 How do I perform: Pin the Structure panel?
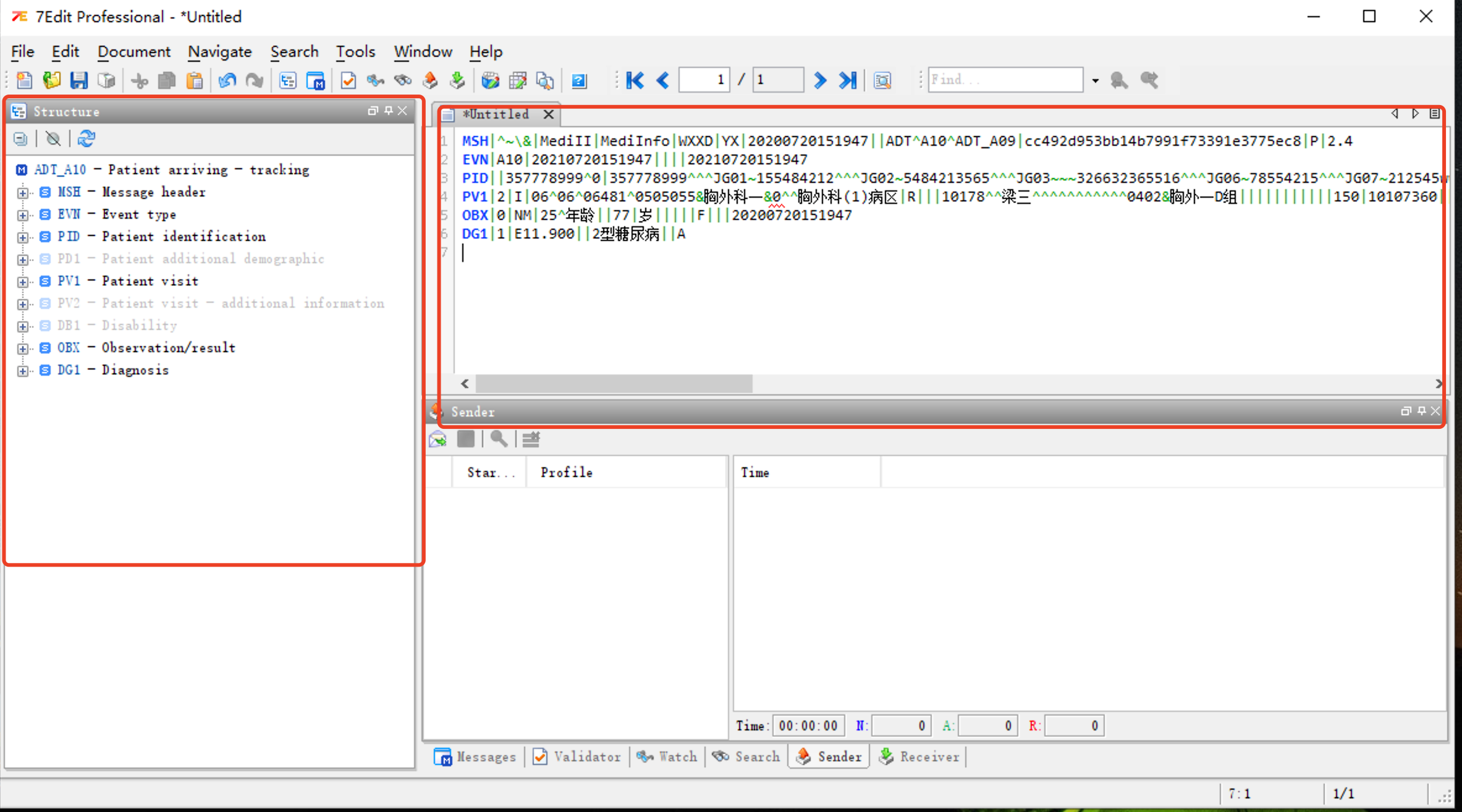tap(388, 111)
